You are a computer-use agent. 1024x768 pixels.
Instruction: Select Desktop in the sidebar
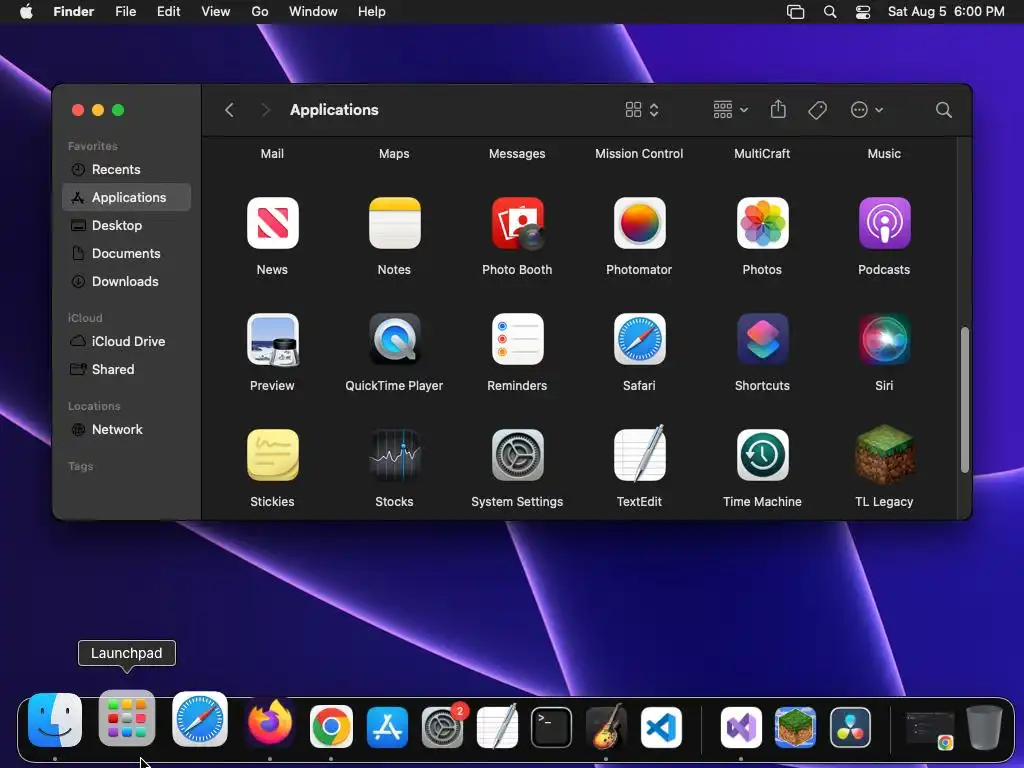point(127,225)
